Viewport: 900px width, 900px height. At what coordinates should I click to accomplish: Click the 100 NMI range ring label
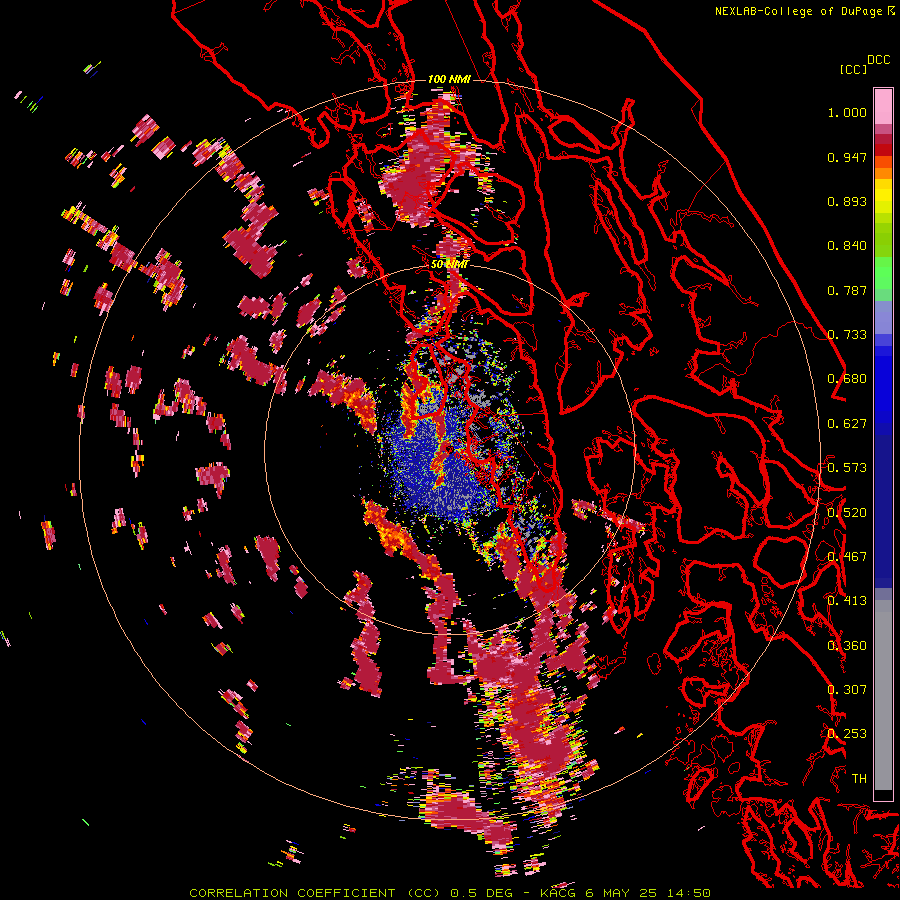pos(449,79)
